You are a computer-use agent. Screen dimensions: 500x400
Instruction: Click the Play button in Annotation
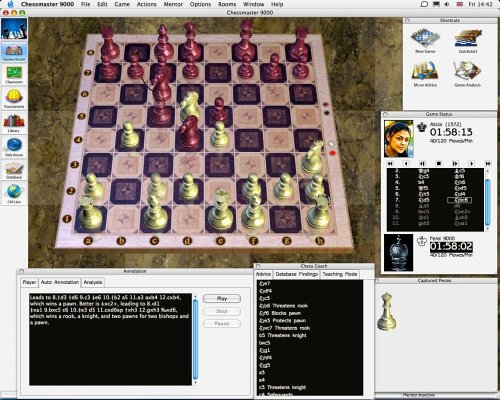coord(222,299)
